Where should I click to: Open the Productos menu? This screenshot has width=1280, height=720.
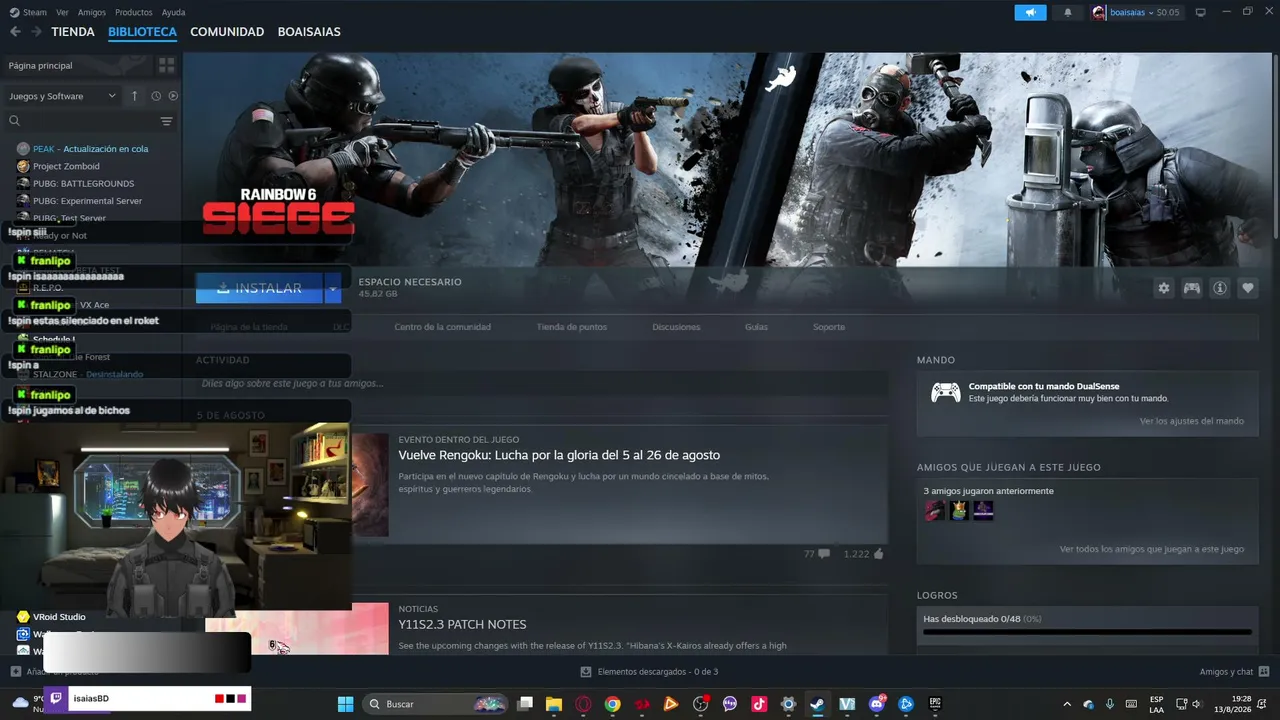(x=134, y=12)
